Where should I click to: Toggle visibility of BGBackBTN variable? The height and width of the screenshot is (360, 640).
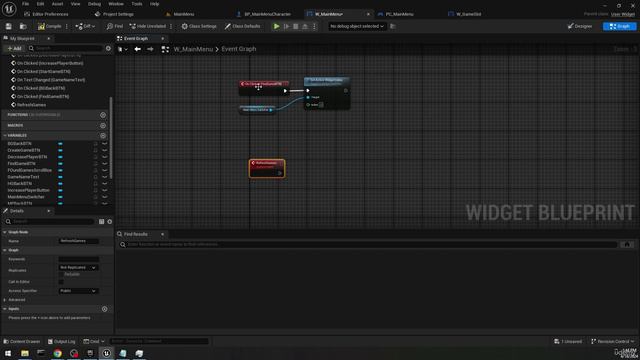(104, 144)
